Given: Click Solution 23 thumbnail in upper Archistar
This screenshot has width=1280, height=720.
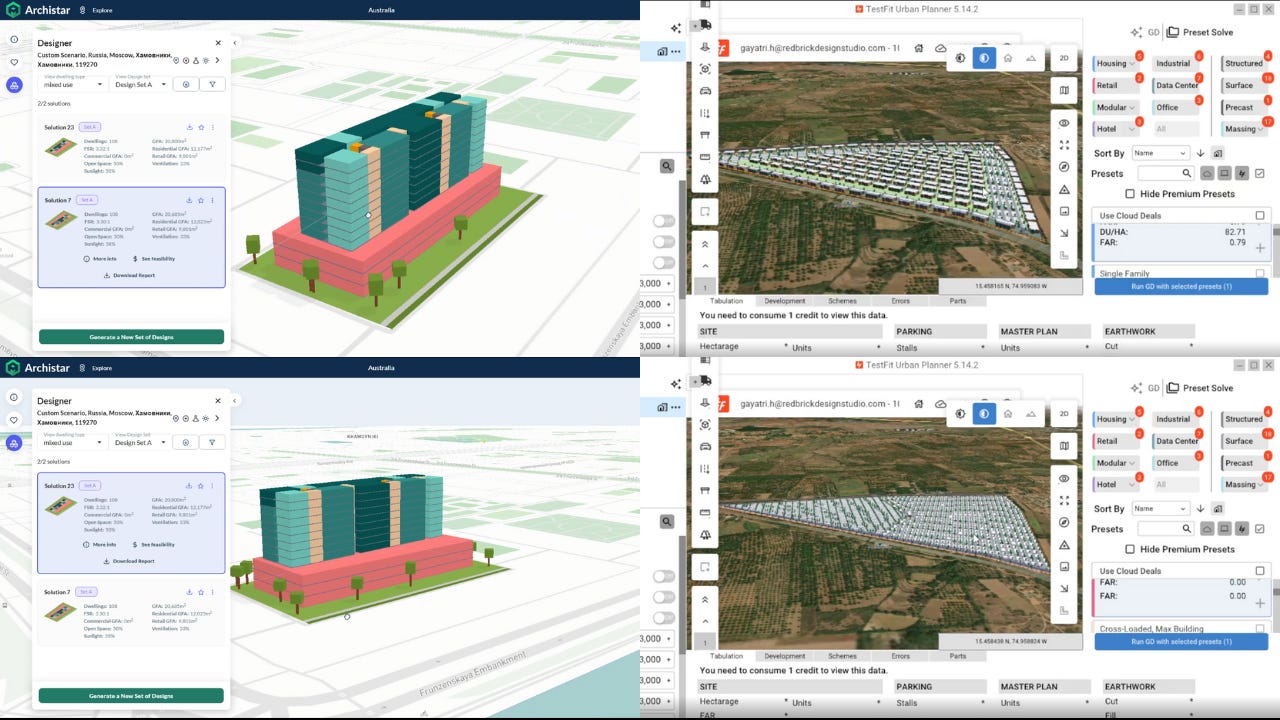Looking at the screenshot, I should click(x=60, y=147).
